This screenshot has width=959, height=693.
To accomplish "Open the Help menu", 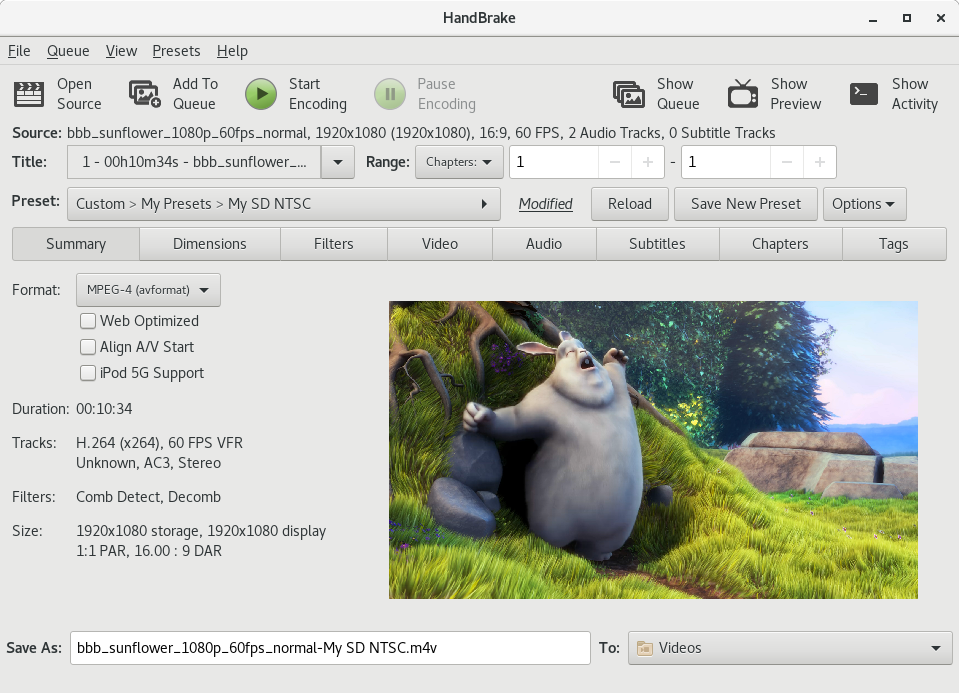I will click(232, 51).
